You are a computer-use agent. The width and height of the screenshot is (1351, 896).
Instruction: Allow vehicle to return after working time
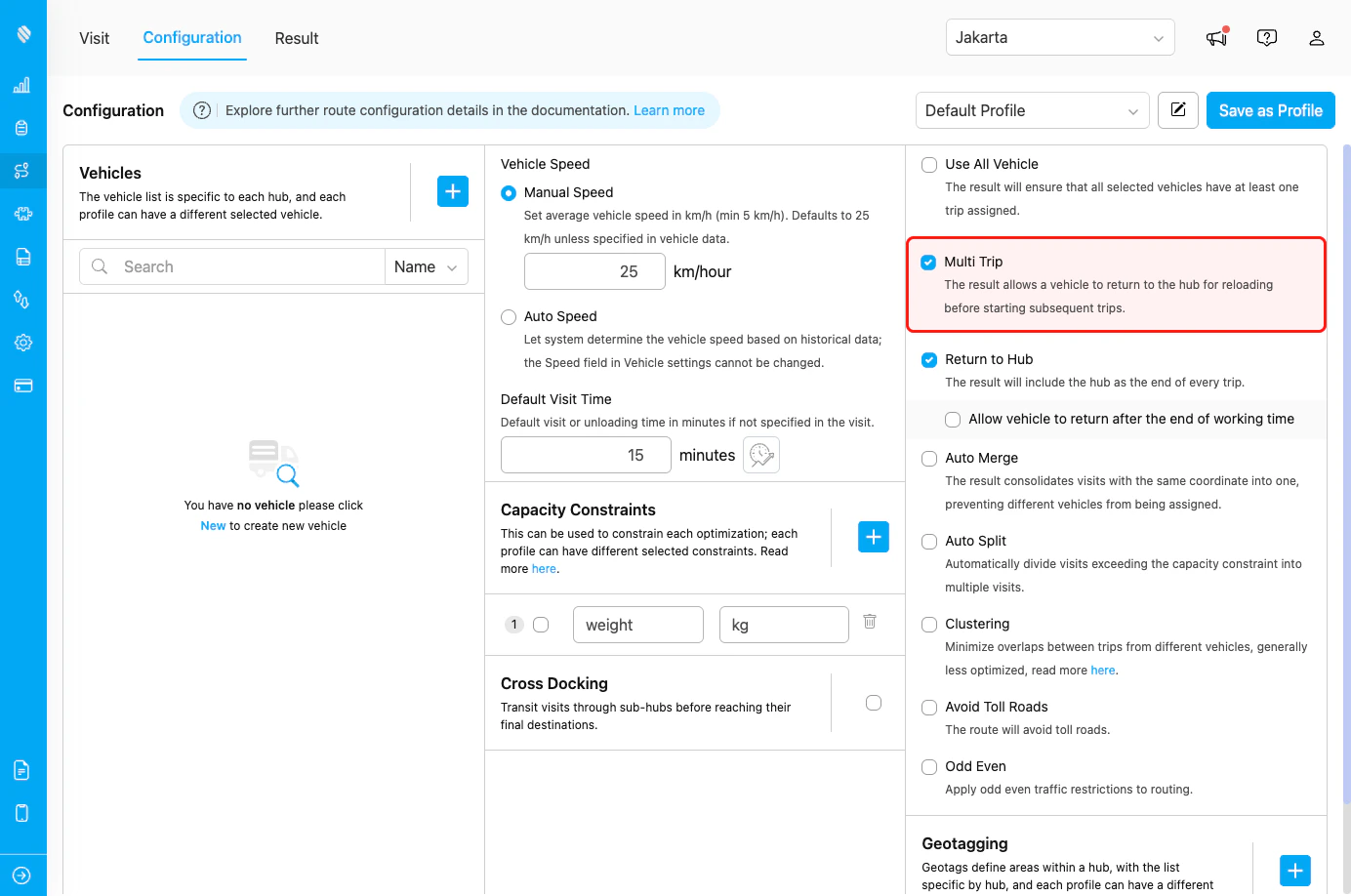(x=953, y=420)
